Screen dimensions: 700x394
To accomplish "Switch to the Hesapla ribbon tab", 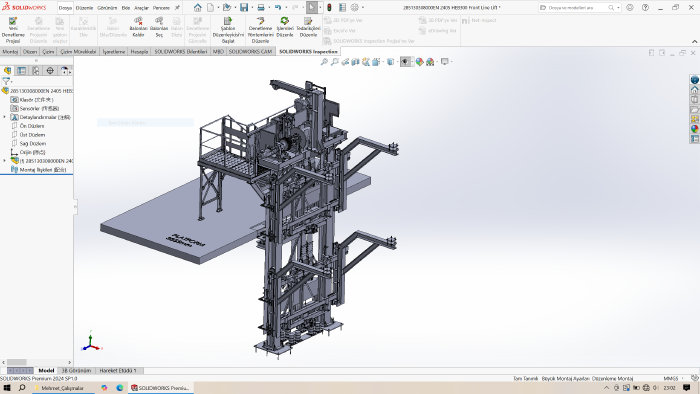I will click(x=139, y=52).
